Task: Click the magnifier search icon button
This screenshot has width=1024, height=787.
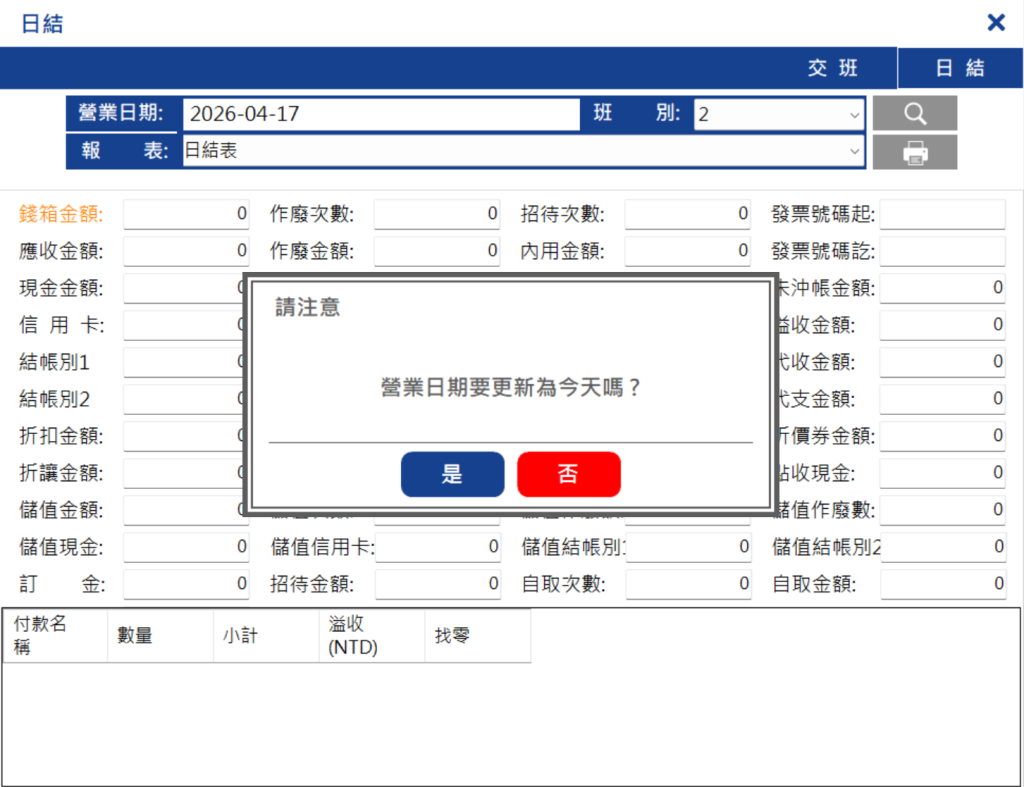Action: pos(915,114)
